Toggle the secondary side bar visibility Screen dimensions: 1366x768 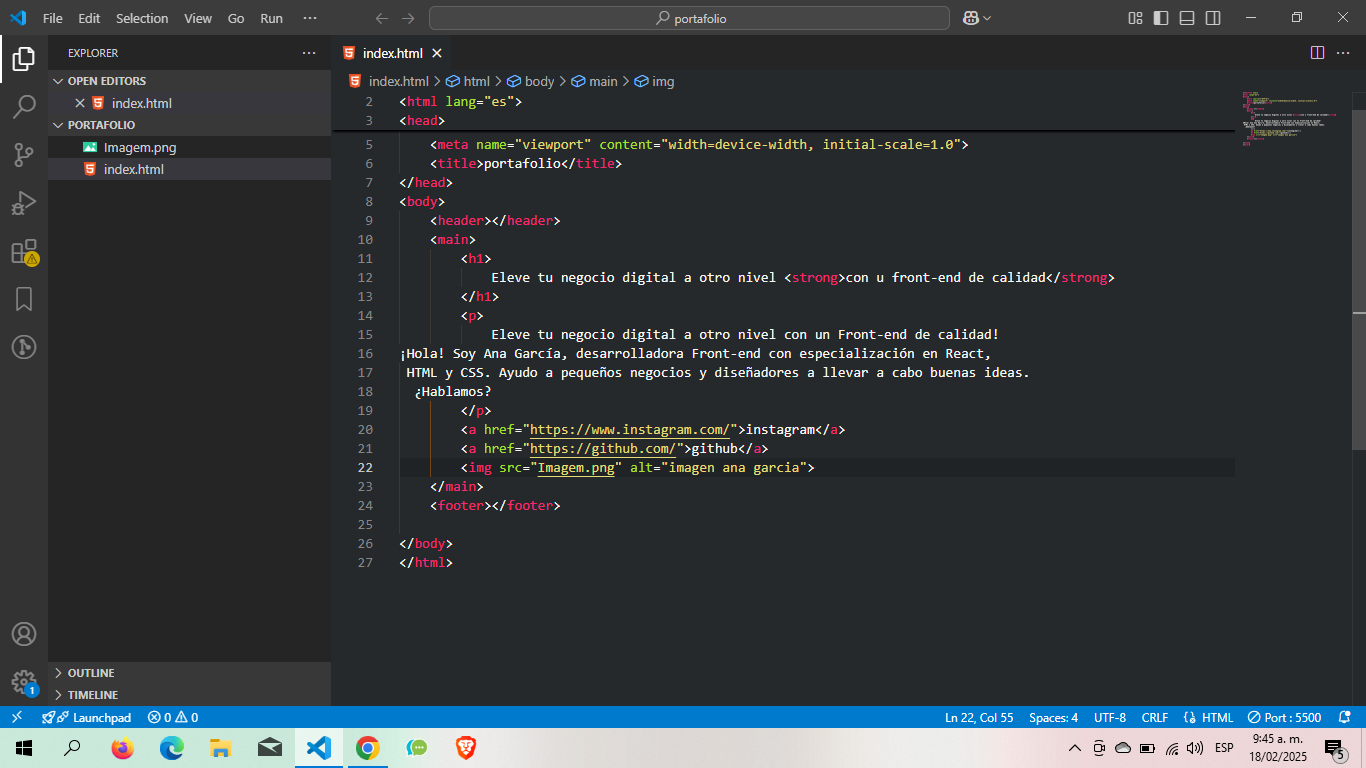point(1213,18)
